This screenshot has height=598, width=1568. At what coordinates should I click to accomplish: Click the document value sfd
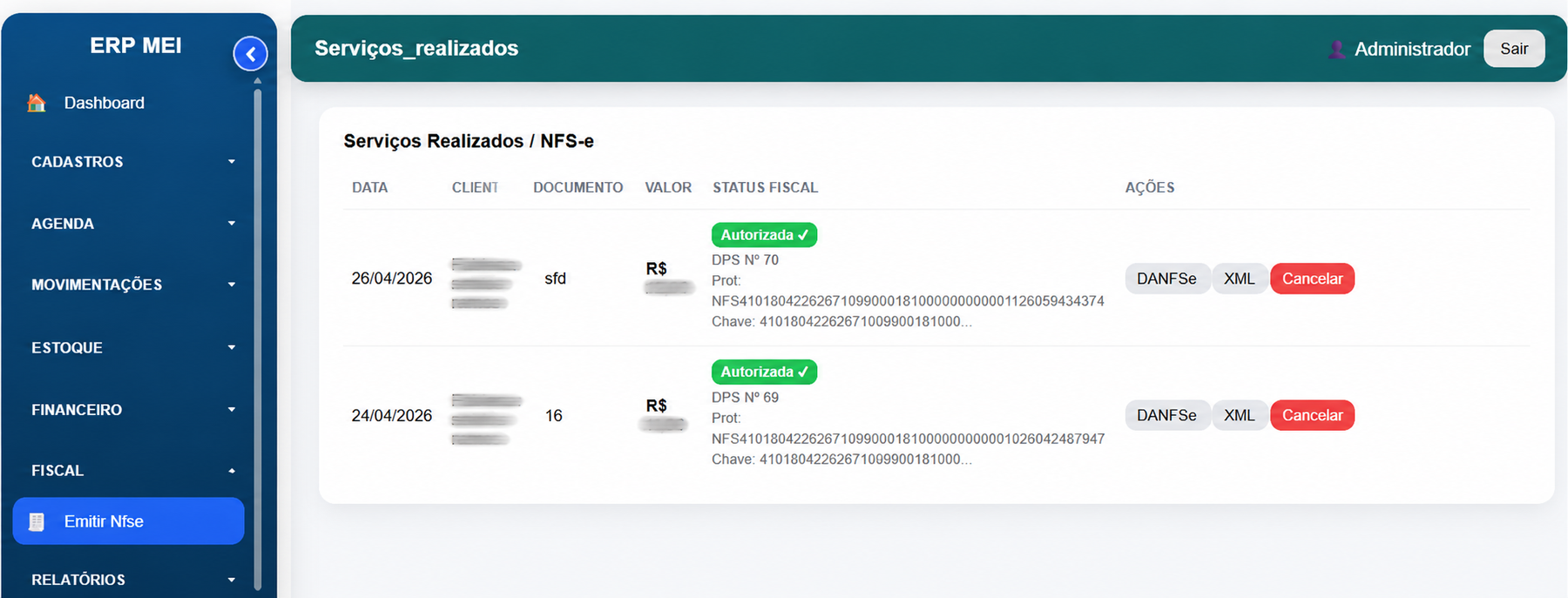coord(555,279)
